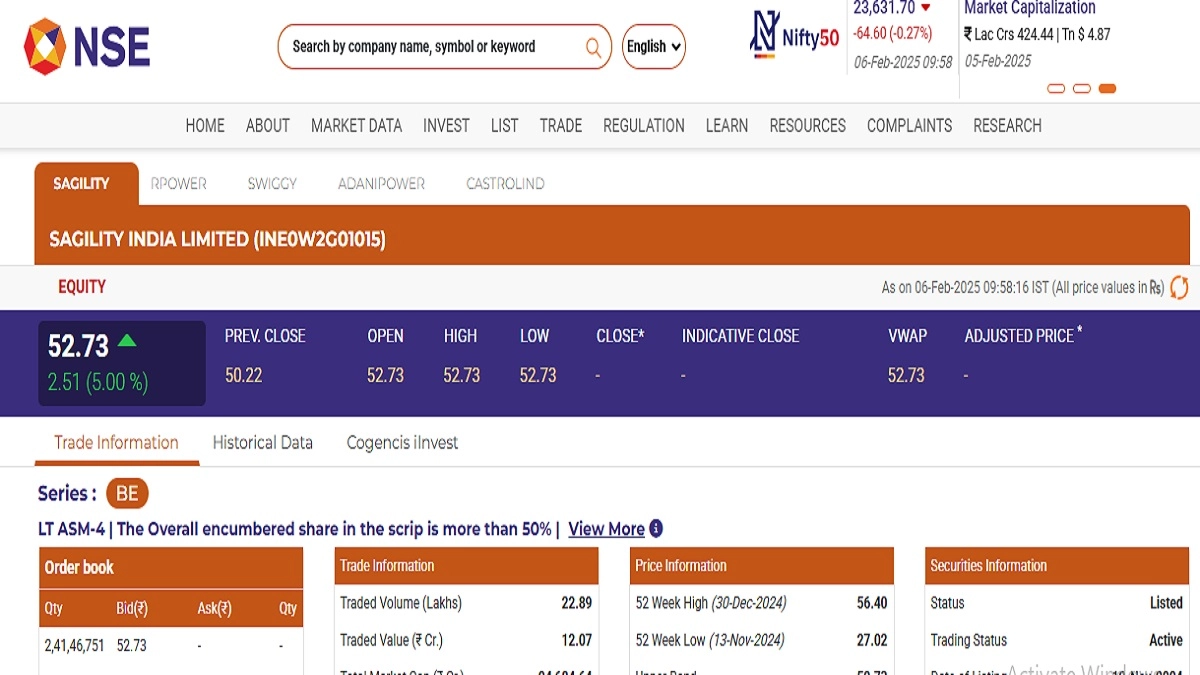Expand the MARKET DATA menu

coord(356,126)
